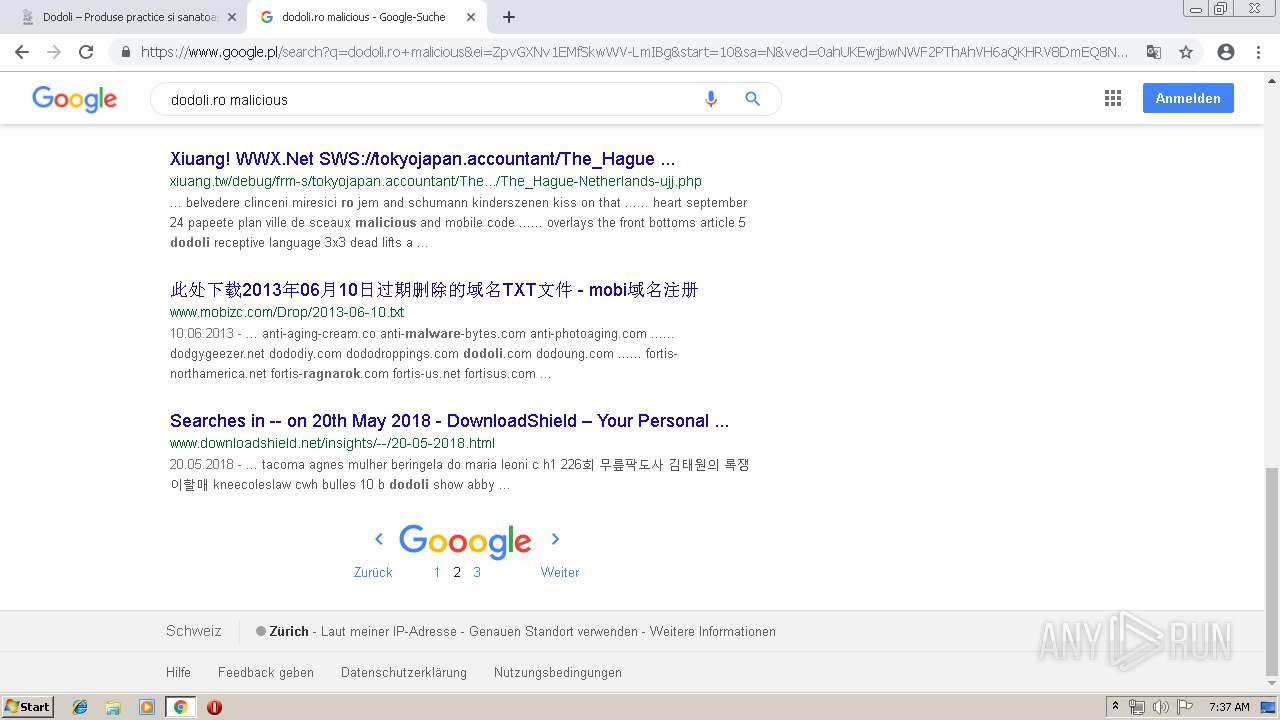Bookmark this page with the star

click(1186, 52)
